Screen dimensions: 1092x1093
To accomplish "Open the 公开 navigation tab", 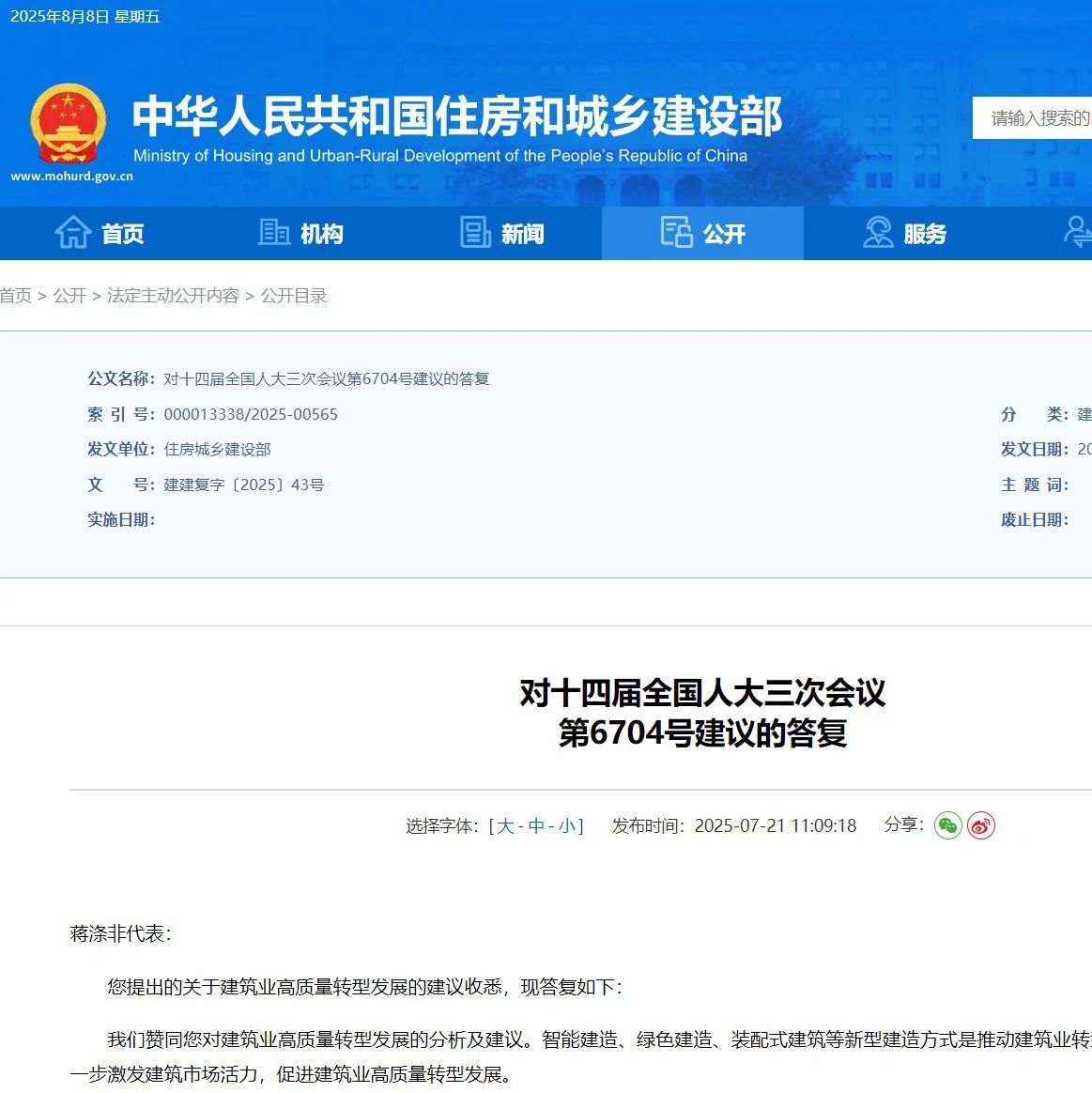I will (702, 233).
